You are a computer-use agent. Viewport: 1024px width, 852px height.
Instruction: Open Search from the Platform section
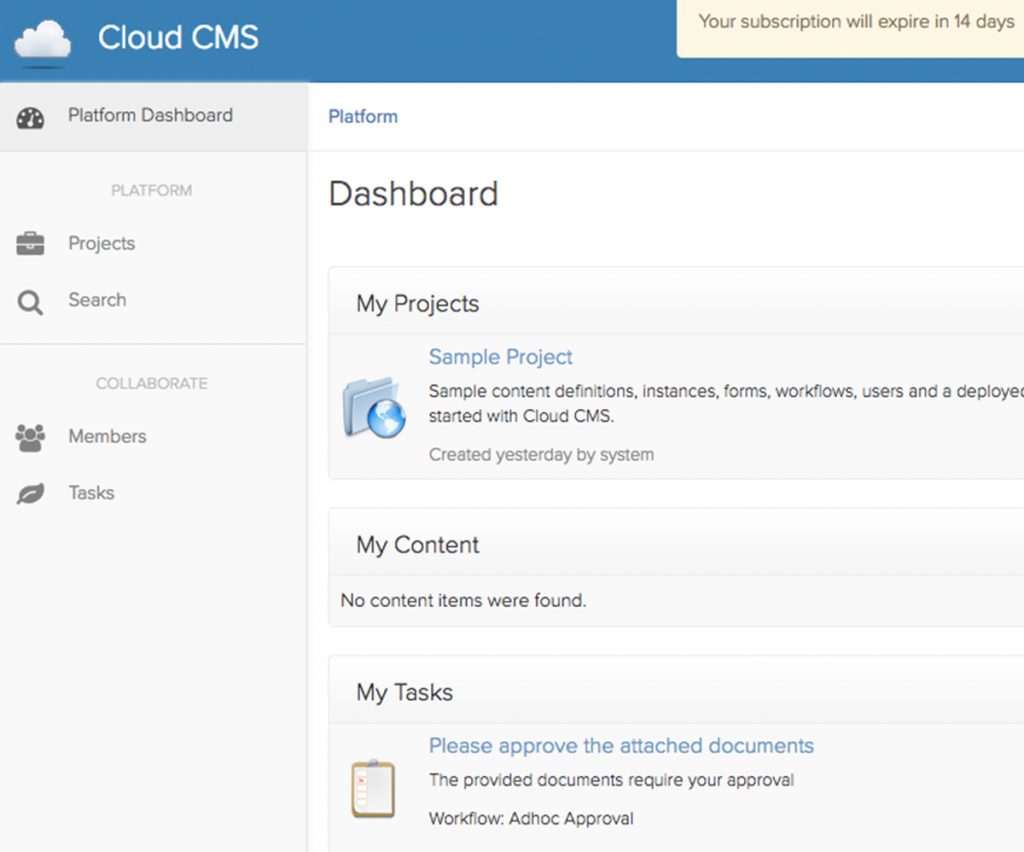(96, 300)
